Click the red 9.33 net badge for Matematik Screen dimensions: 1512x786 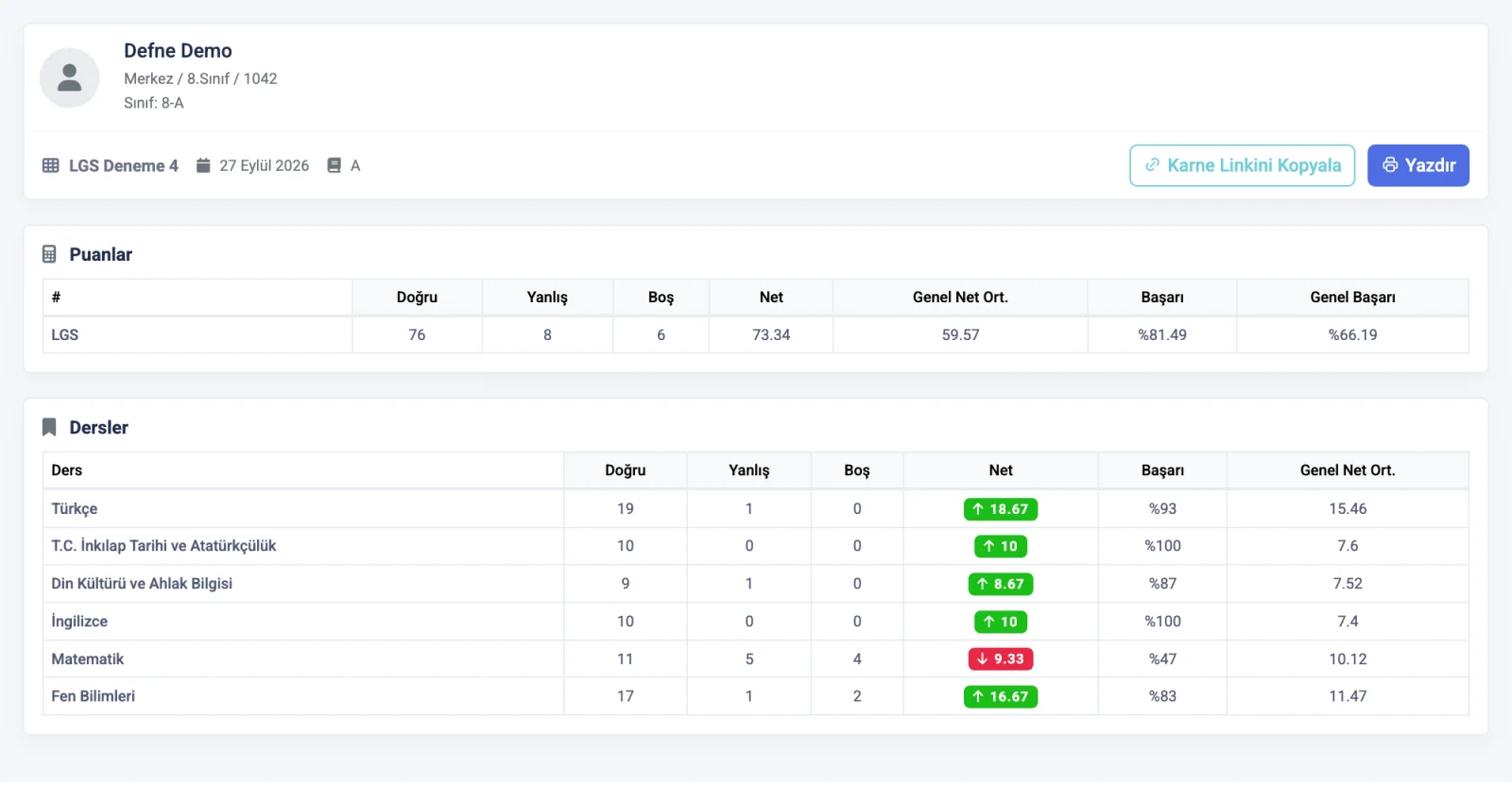pos(1001,658)
